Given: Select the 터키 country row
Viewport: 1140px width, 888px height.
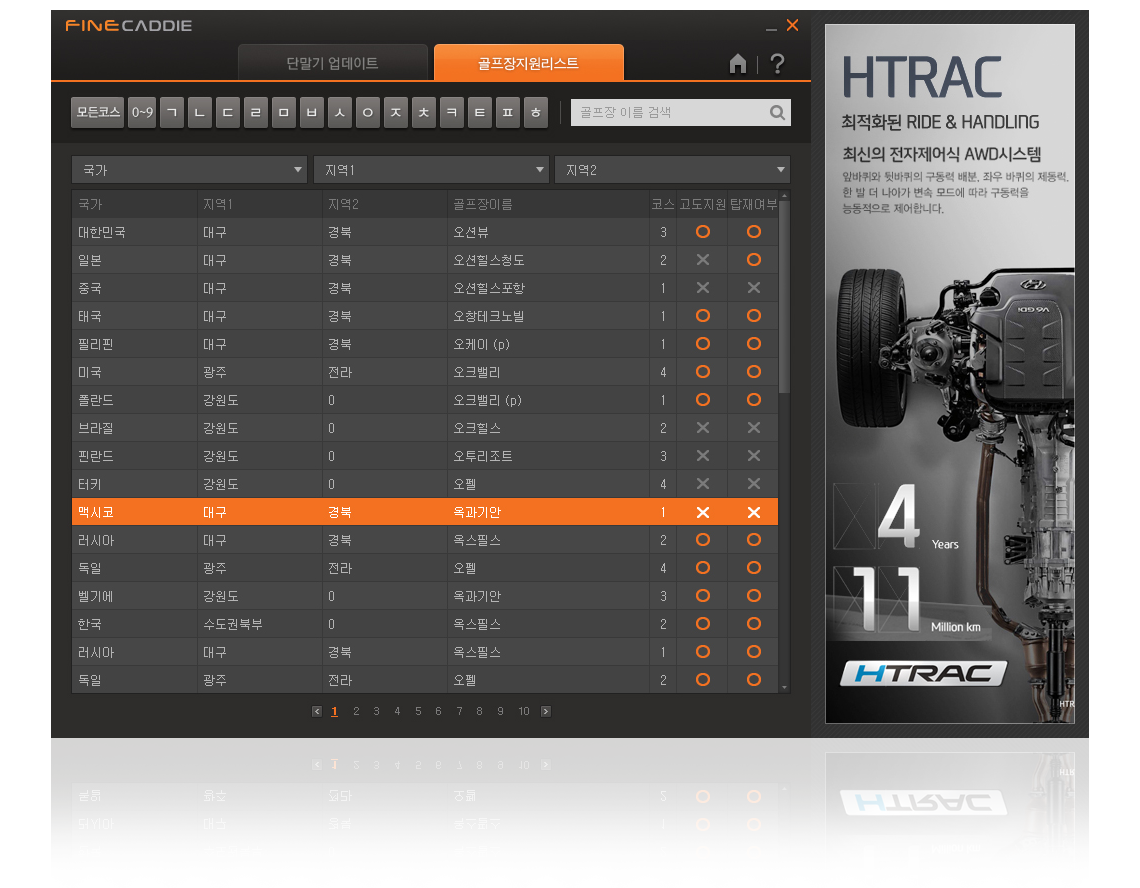Looking at the screenshot, I should pos(425,484).
